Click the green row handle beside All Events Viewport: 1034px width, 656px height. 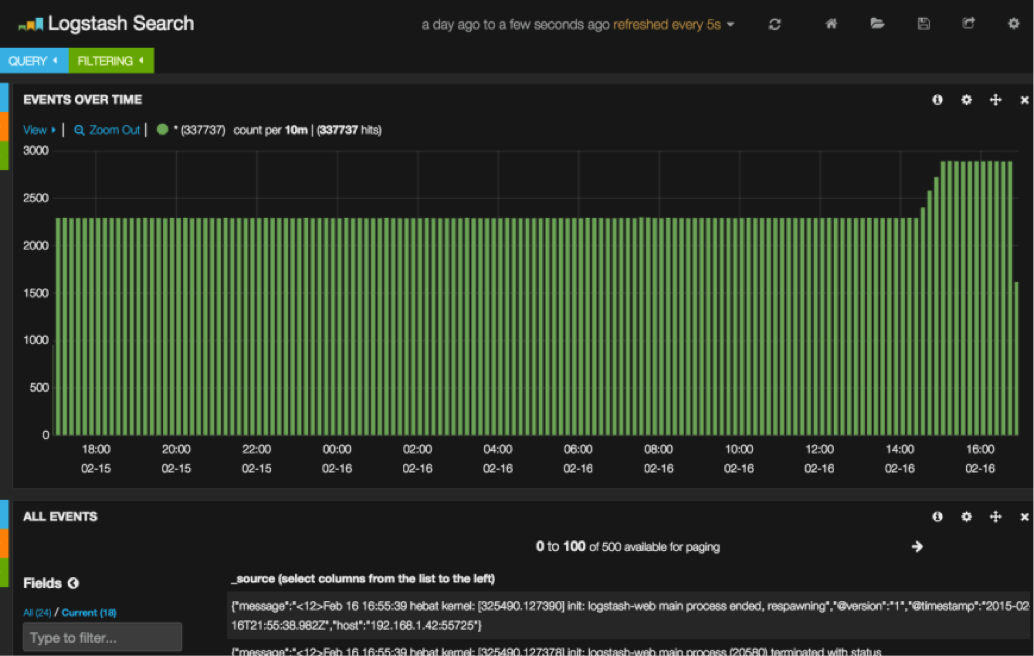pyautogui.click(x=4, y=573)
